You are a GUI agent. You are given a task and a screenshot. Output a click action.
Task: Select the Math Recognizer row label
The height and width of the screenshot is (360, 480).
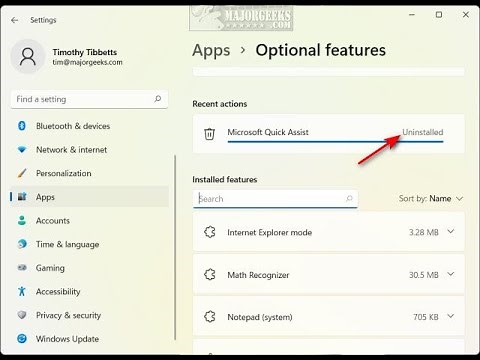pos(258,275)
